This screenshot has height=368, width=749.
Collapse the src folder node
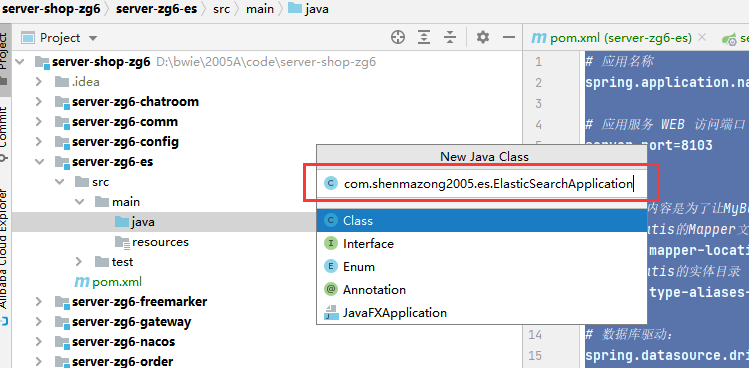tap(59, 182)
